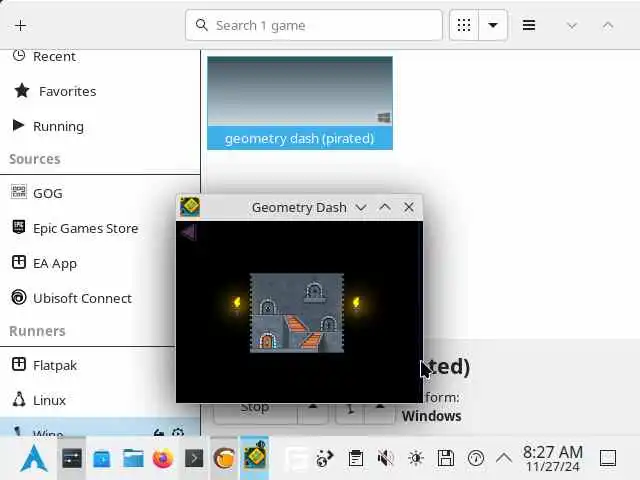Viewport: 640px width, 480px height.
Task: Open the Lutris hamburger menu
Action: (529, 25)
